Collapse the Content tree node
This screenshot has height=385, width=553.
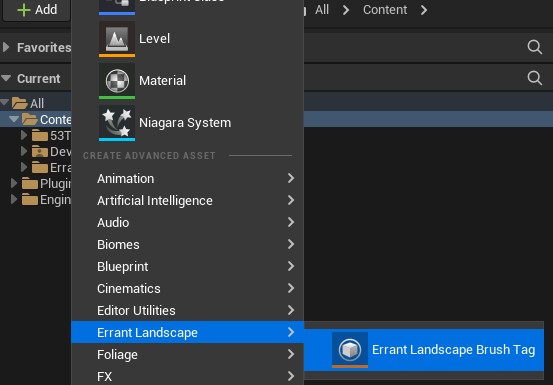tap(14, 119)
